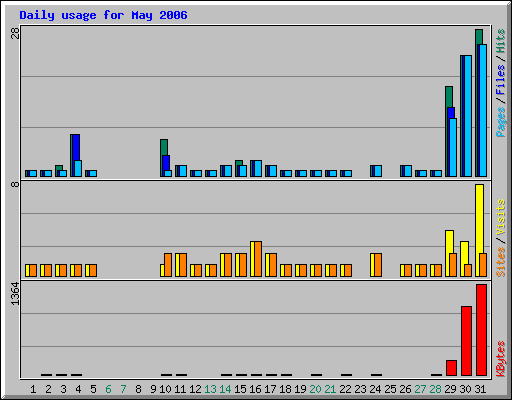Click day label '30' on the x-axis

[465, 389]
